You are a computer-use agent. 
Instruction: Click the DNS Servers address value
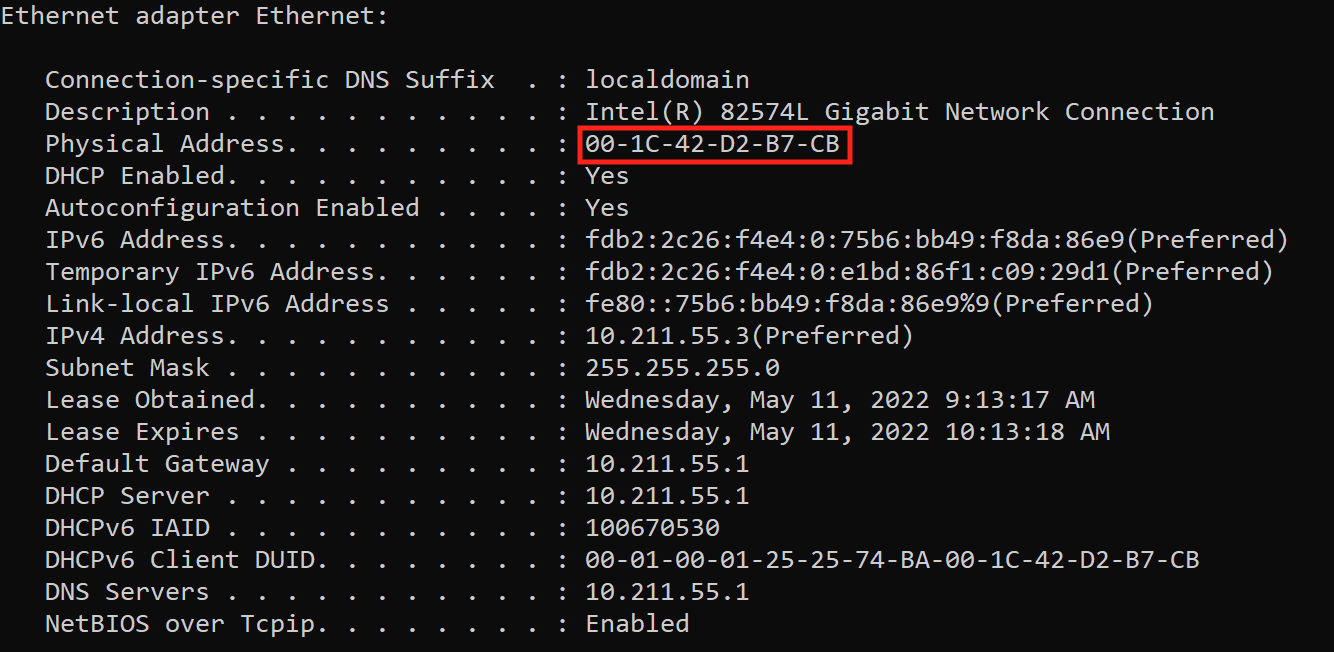pos(667,592)
